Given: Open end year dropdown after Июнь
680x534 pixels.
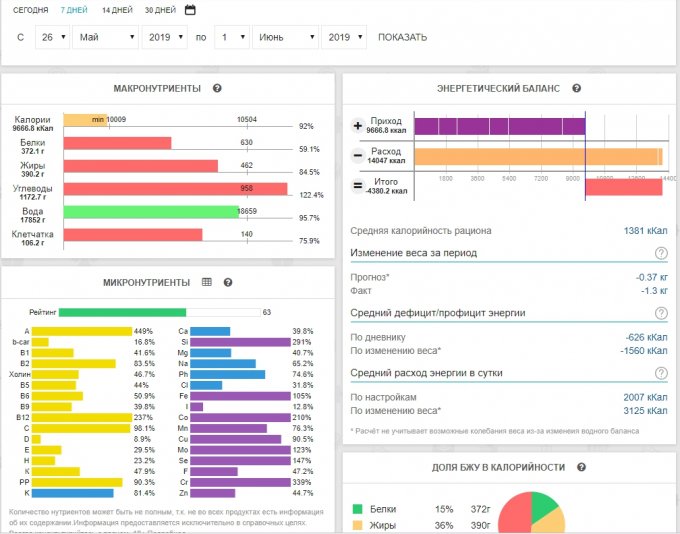Looking at the screenshot, I should (345, 37).
